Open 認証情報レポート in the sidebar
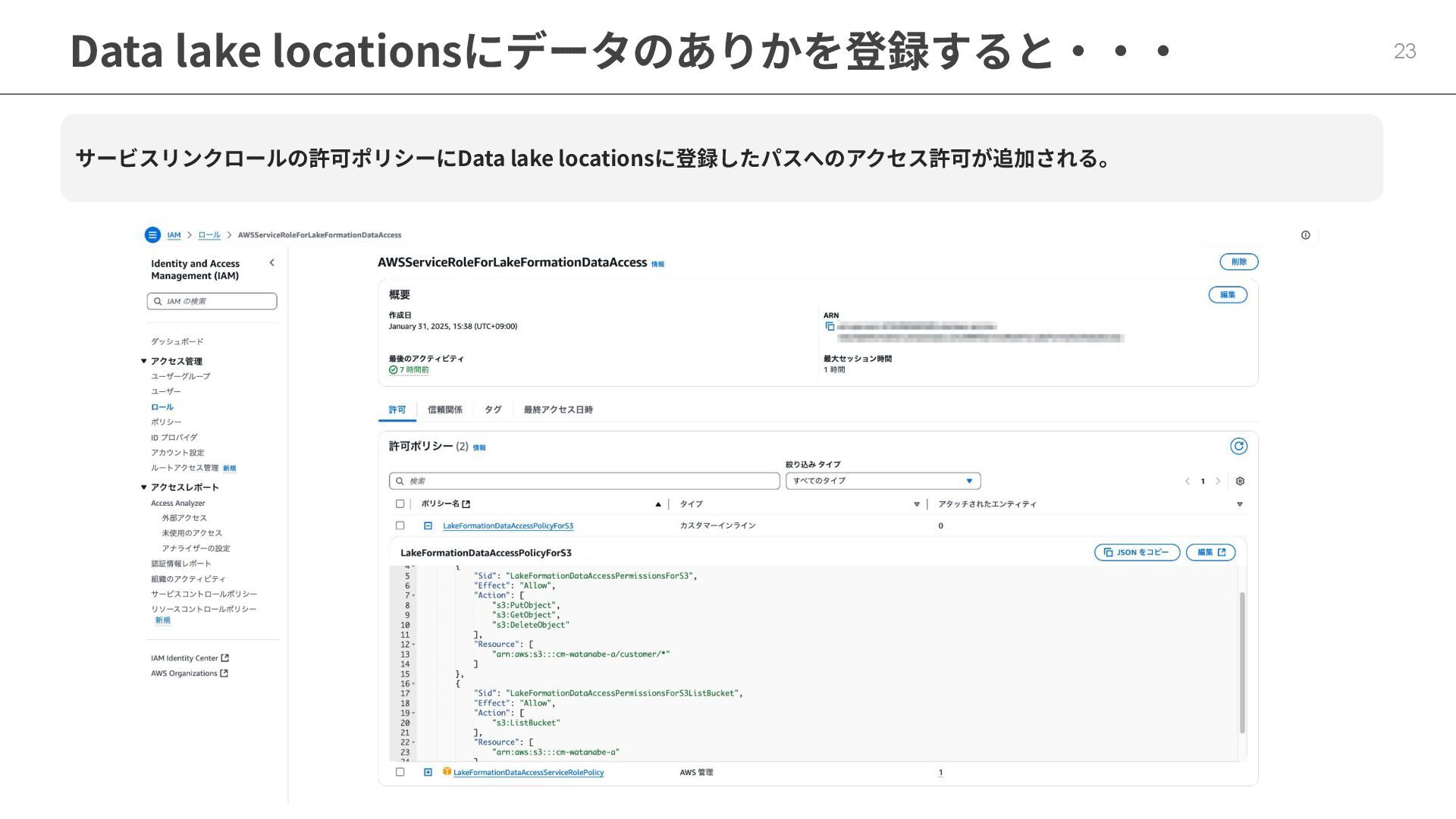1456x819 pixels. pos(180,563)
